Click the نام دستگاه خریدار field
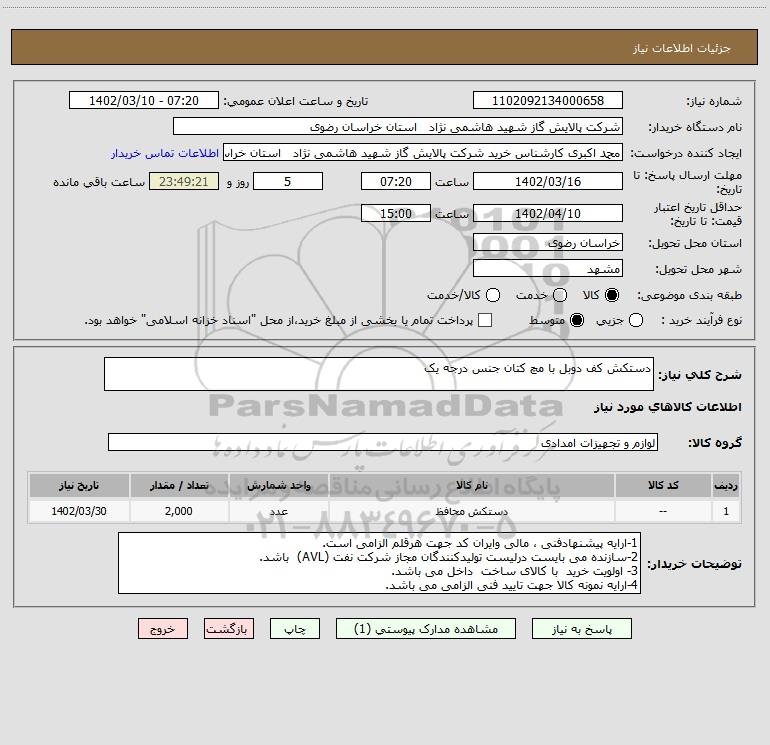Viewport: 770px width, 745px height. [398, 127]
